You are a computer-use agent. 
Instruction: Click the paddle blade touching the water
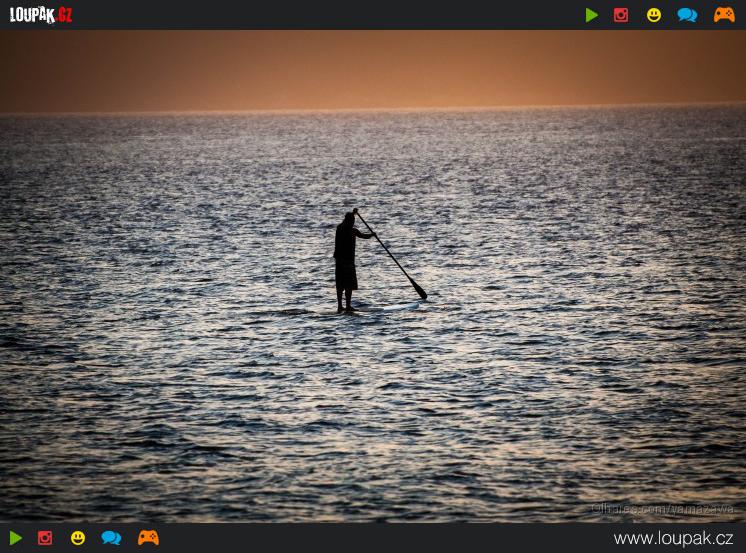tap(421, 292)
